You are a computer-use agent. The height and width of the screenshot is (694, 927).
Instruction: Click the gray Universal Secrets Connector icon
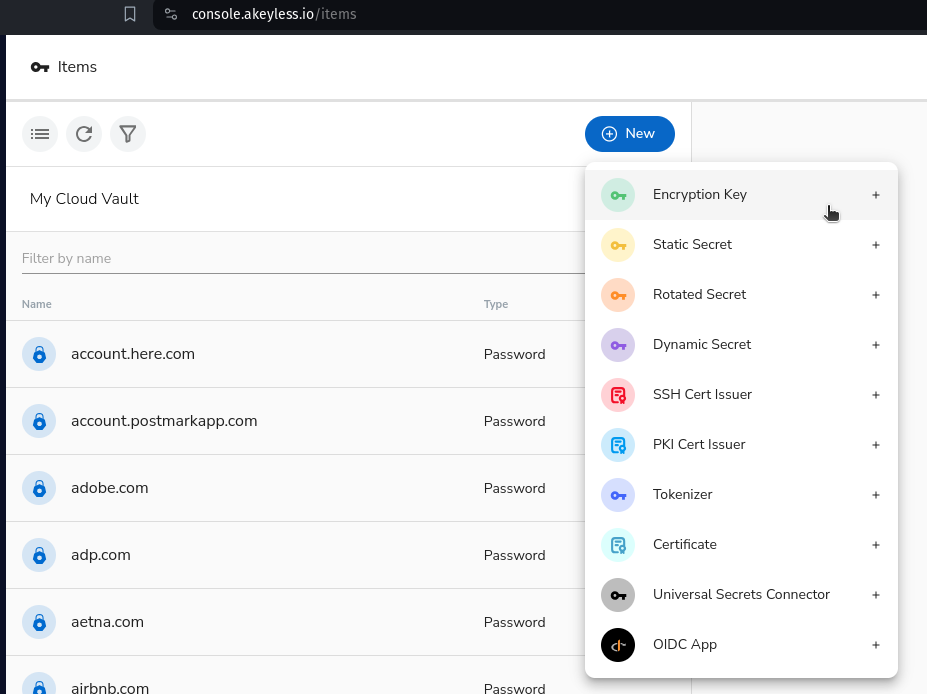[x=618, y=595]
